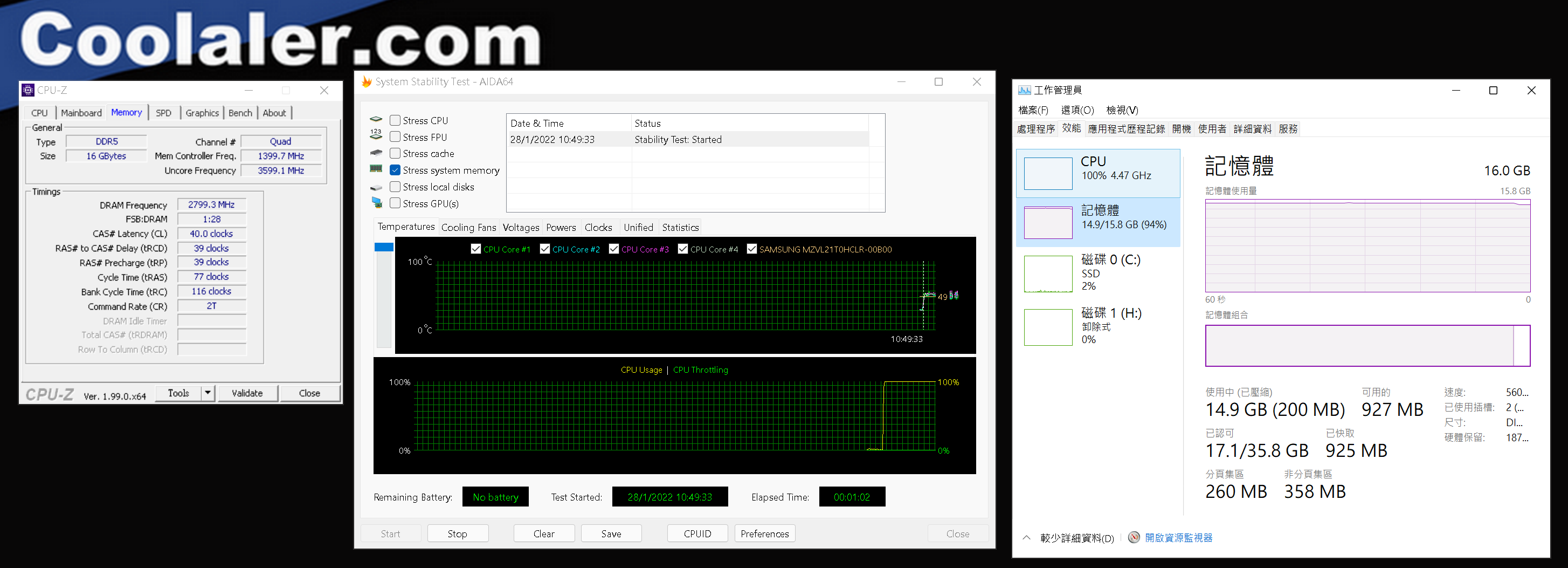Collapse details with the 較少詳細資料 chevron

click(x=1026, y=538)
